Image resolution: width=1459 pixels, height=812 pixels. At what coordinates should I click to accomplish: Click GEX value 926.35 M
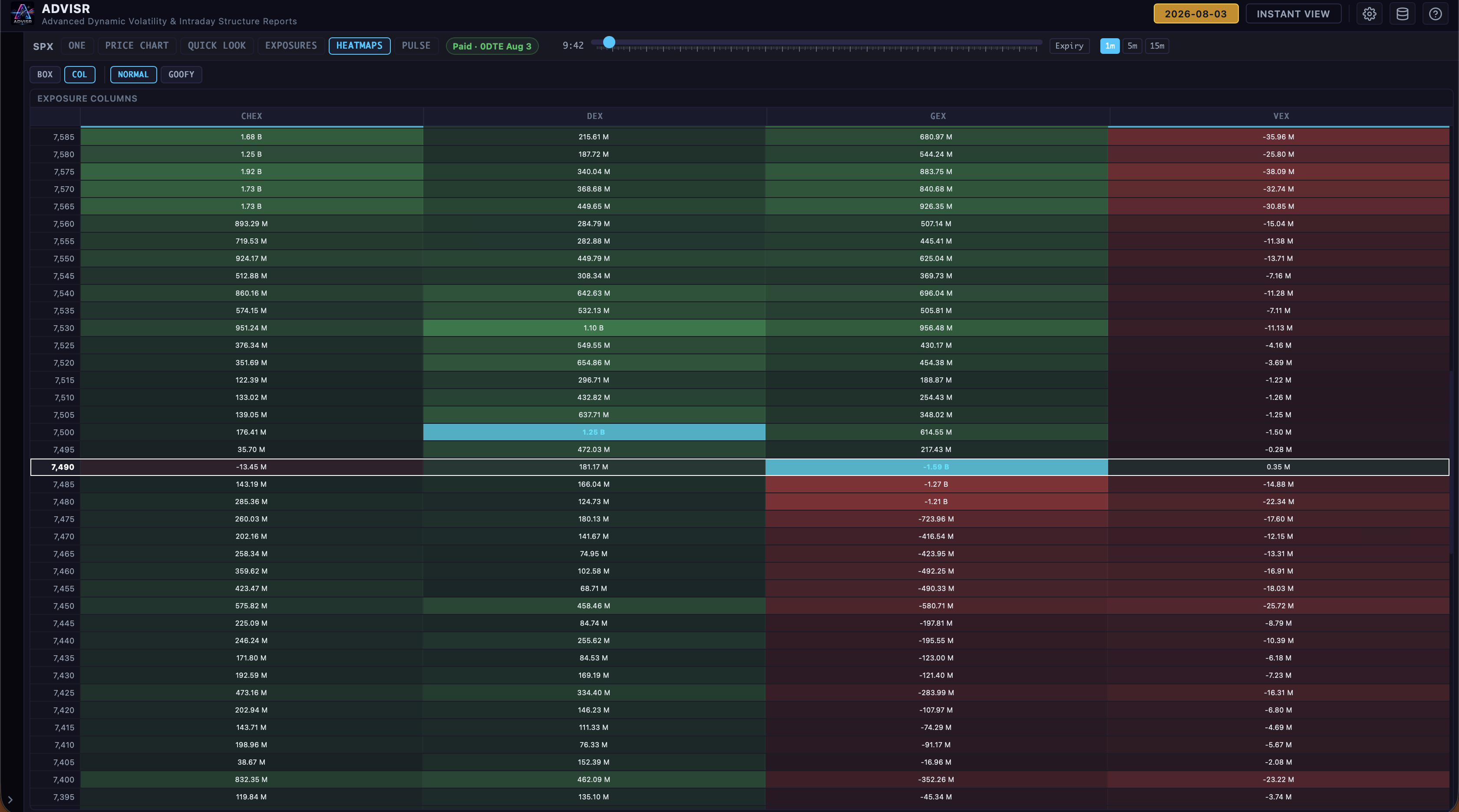pos(936,207)
